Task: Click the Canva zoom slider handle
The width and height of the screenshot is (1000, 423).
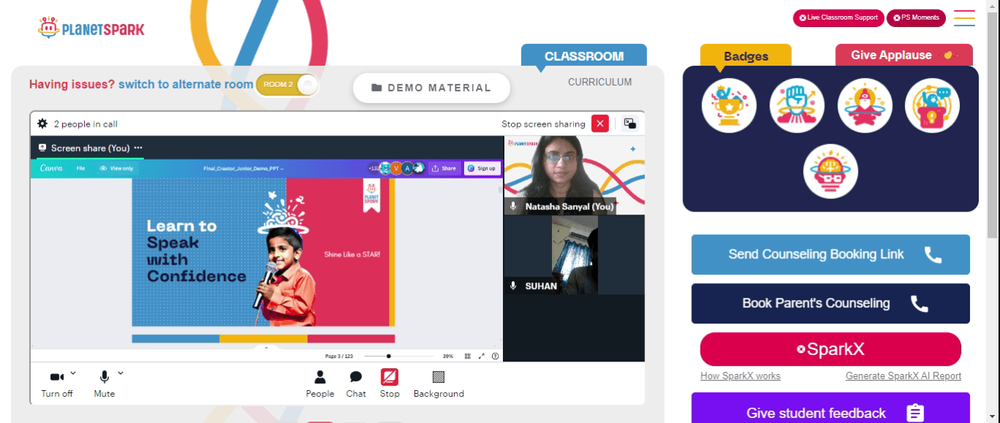Action: coord(388,356)
